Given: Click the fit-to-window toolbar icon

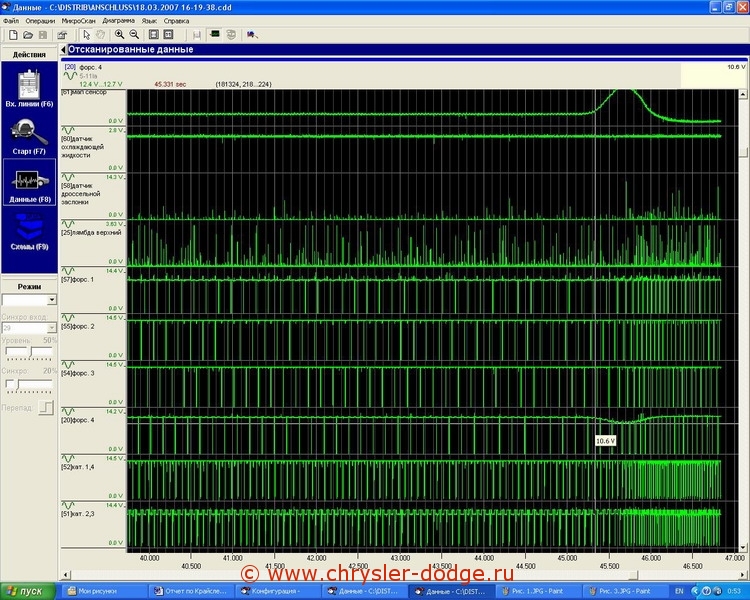Looking at the screenshot, I should 154,34.
